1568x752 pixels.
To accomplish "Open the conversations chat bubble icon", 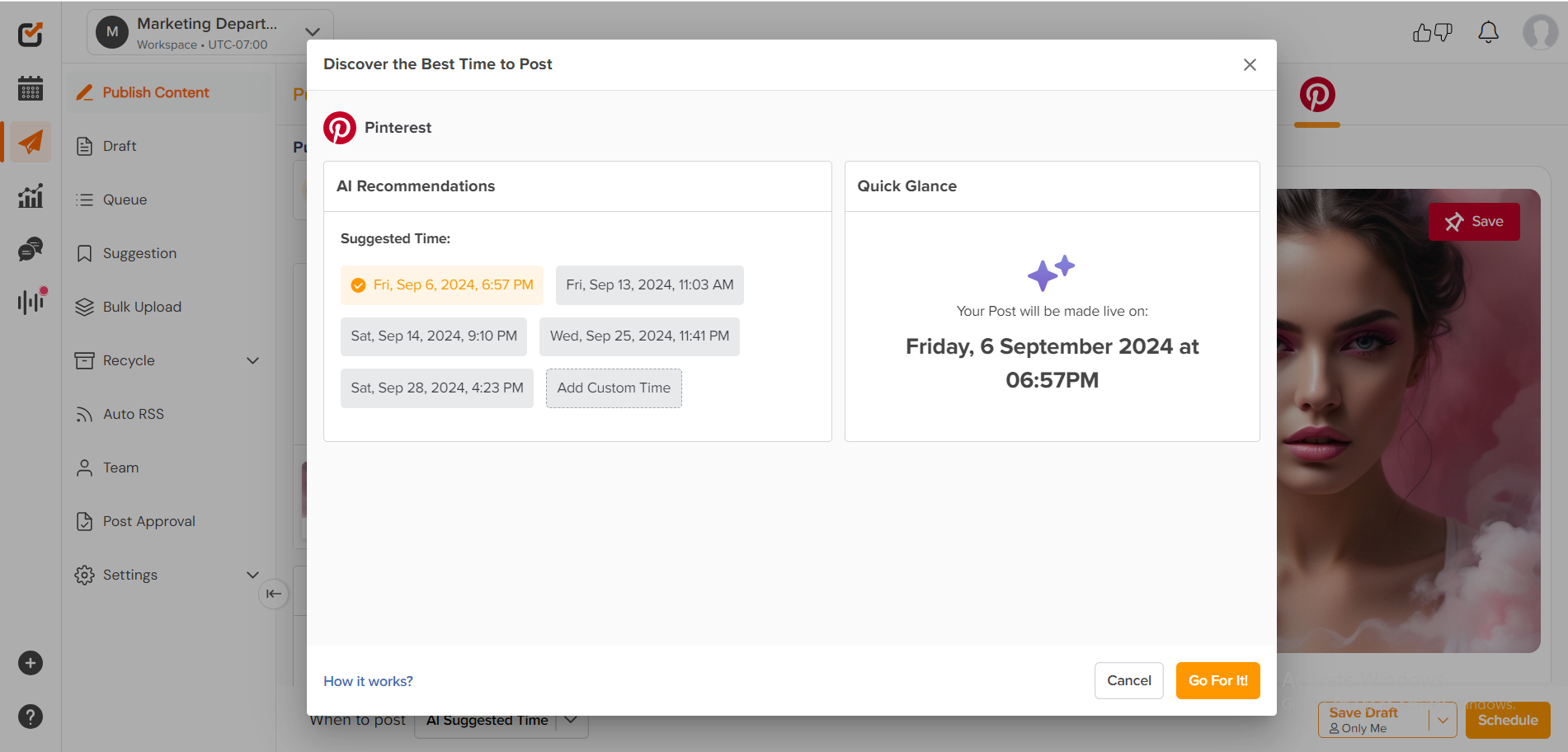I will click(31, 249).
